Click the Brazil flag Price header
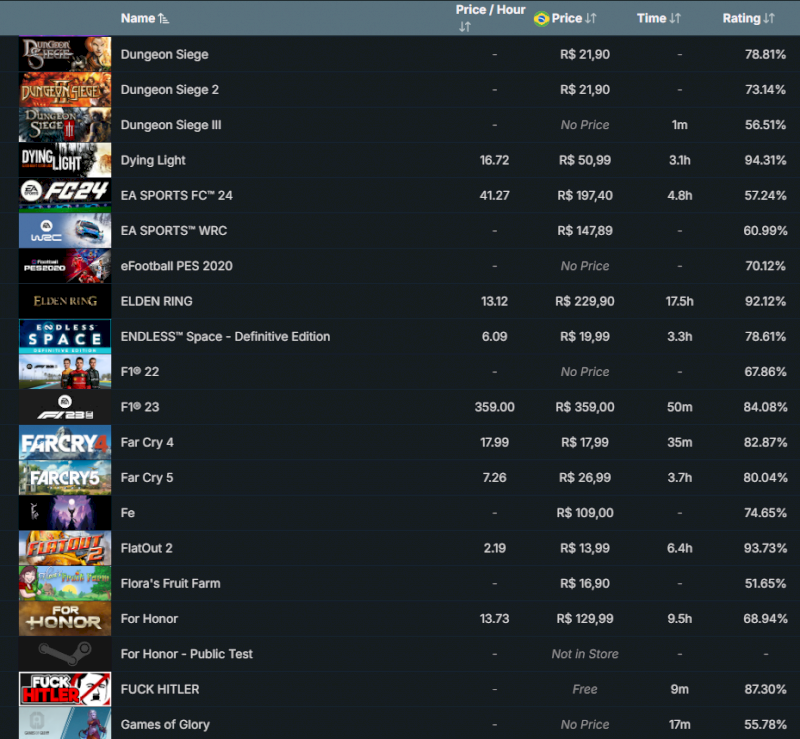This screenshot has height=739, width=800. click(x=566, y=18)
